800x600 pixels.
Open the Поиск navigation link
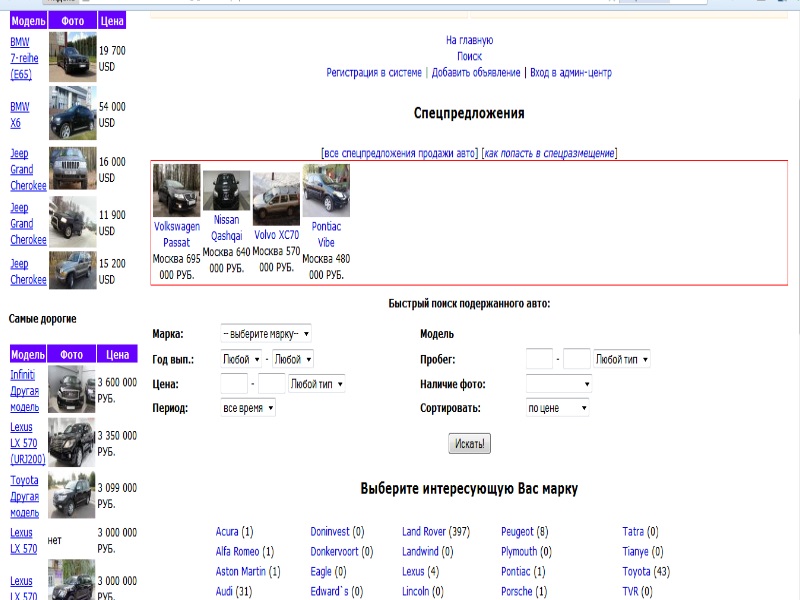click(469, 56)
